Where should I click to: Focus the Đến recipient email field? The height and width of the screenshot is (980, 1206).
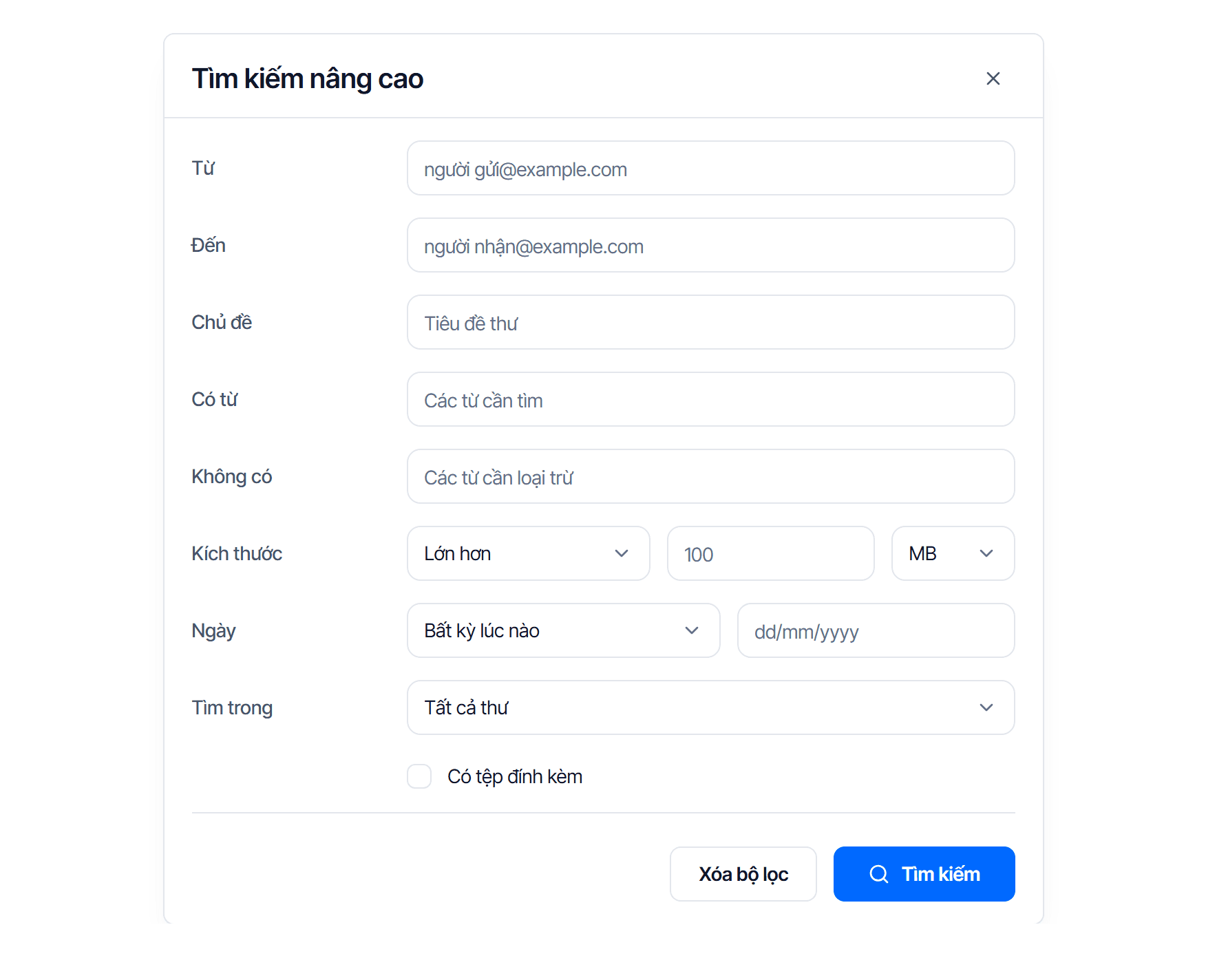click(x=711, y=245)
